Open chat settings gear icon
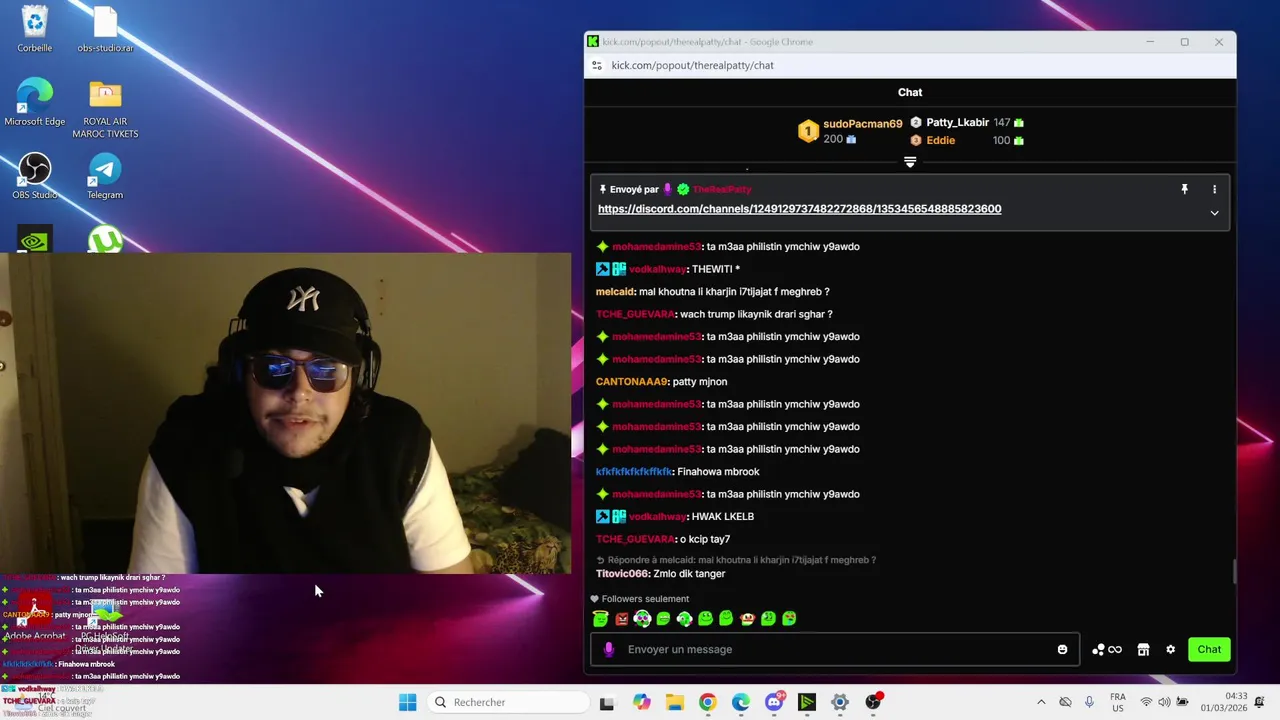Screen dimensions: 1280x720 1170,649
